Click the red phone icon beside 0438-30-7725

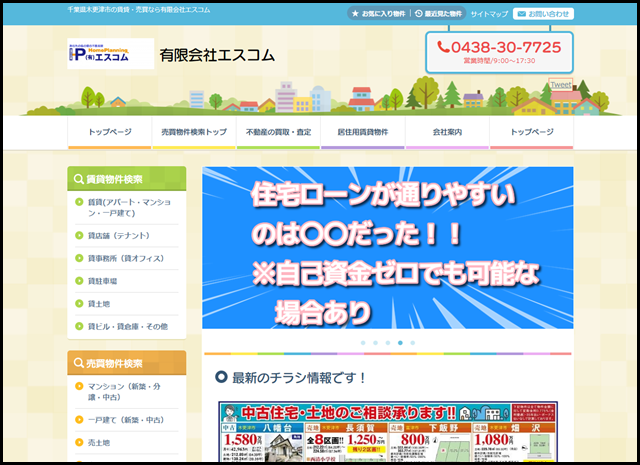tap(443, 47)
